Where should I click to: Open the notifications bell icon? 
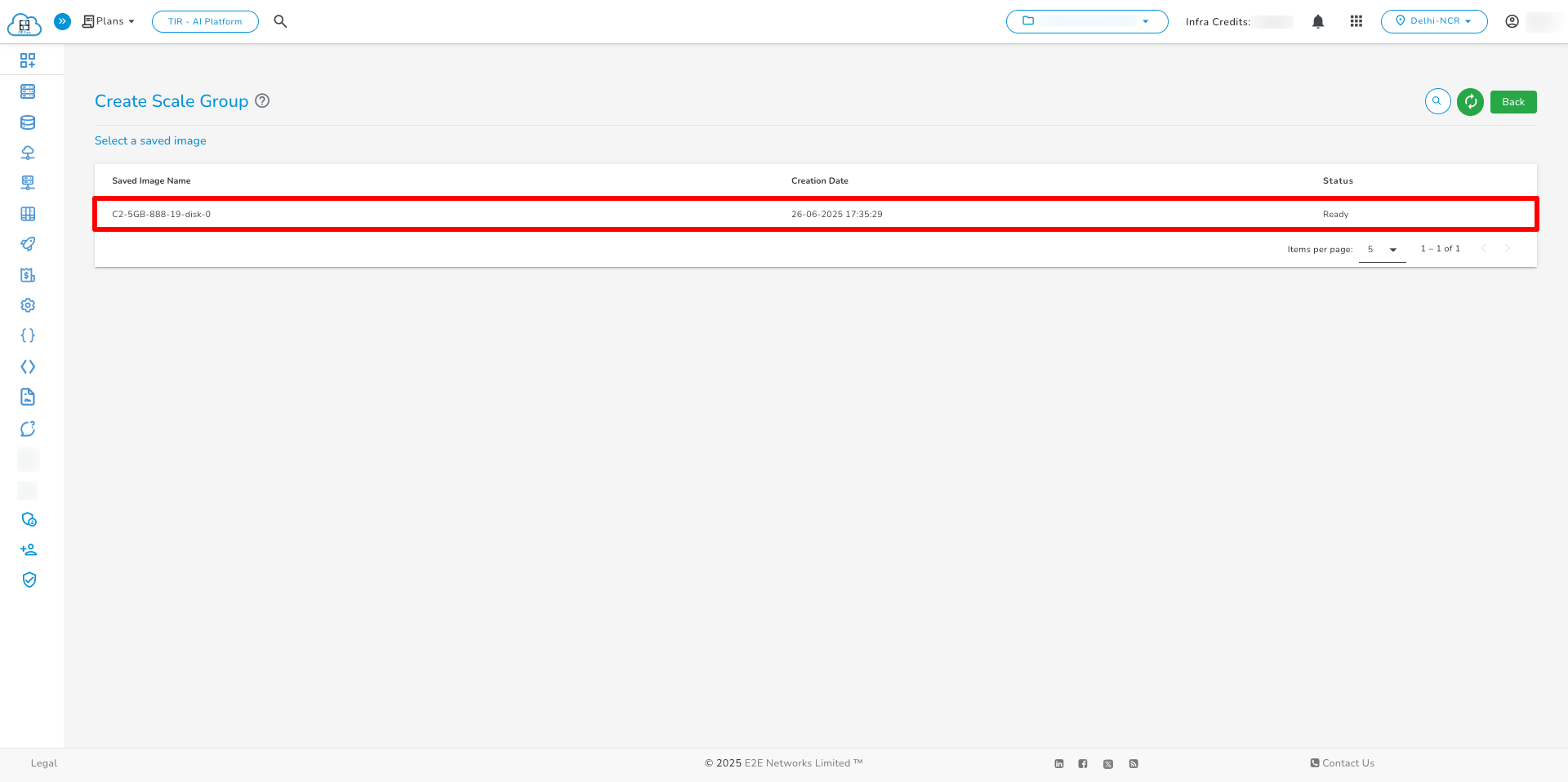coord(1318,21)
